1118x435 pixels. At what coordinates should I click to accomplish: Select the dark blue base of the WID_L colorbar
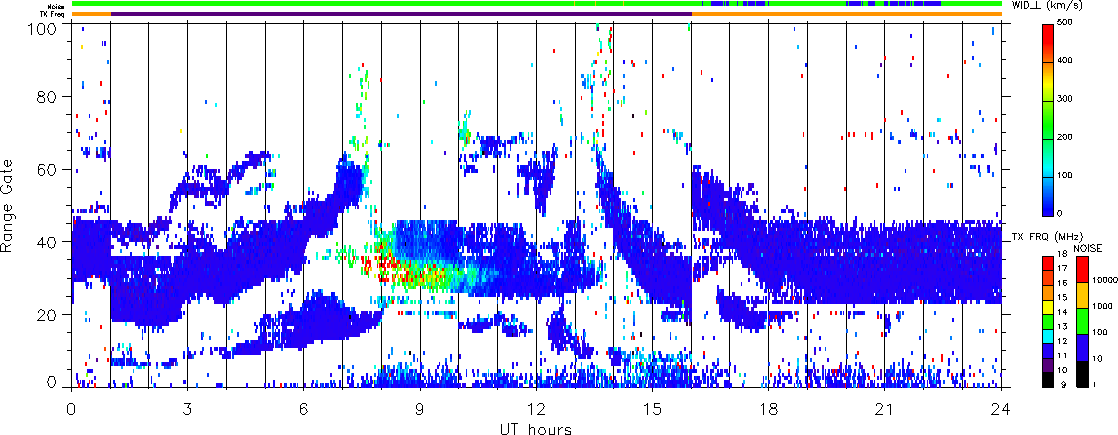click(1051, 208)
